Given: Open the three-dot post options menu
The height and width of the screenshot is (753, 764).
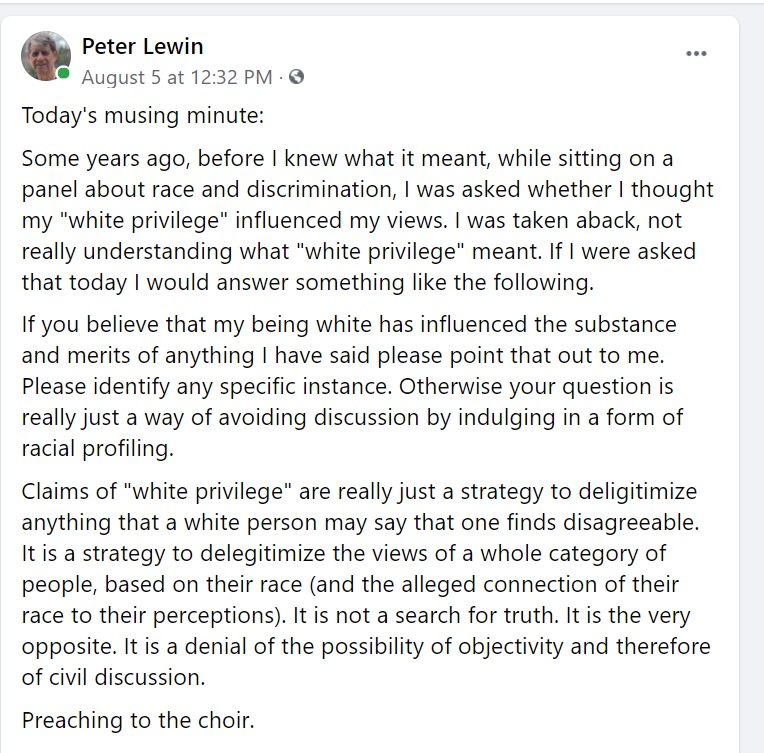Looking at the screenshot, I should [696, 54].
